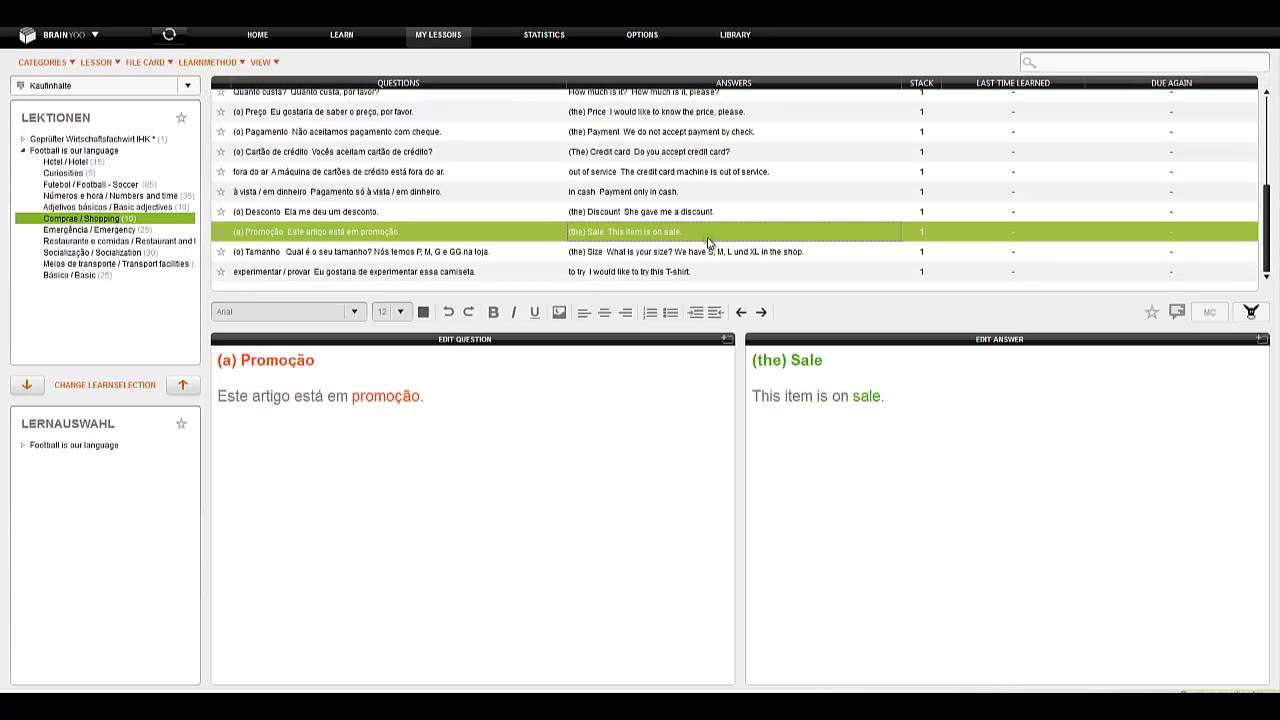Insert a numbered list

point(650,312)
